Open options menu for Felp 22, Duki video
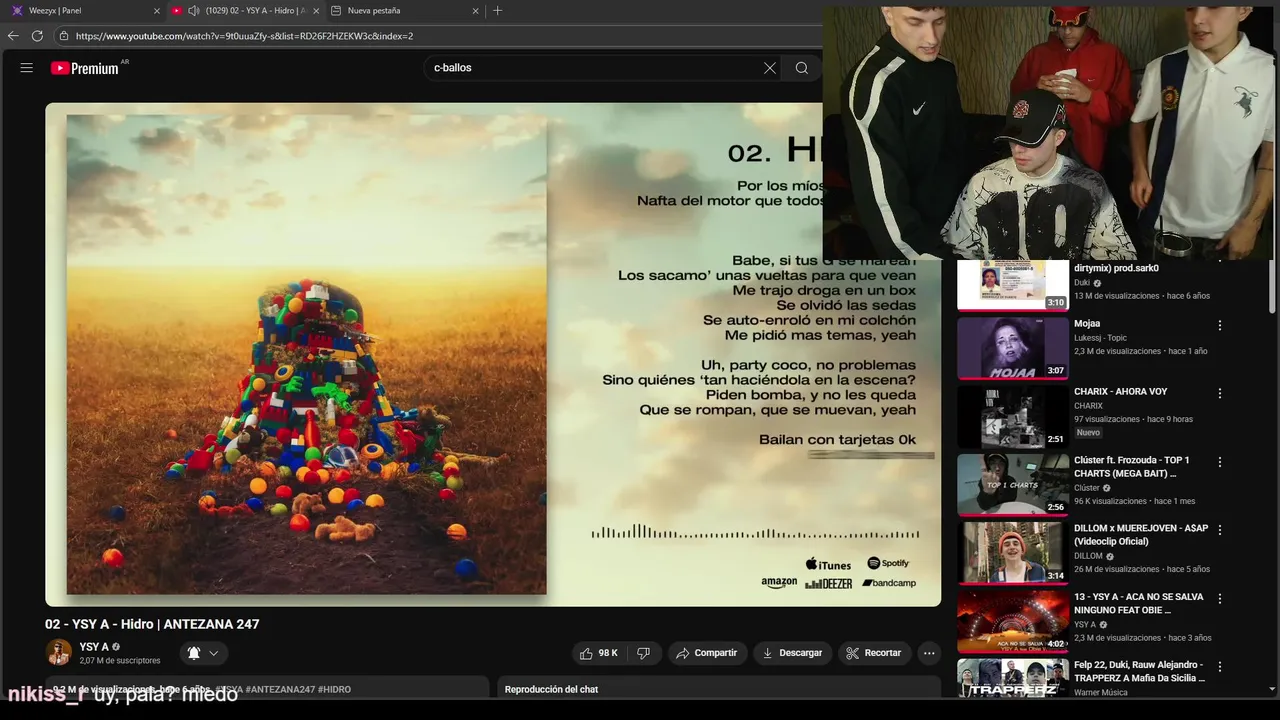The image size is (1280, 720). tap(1220, 666)
